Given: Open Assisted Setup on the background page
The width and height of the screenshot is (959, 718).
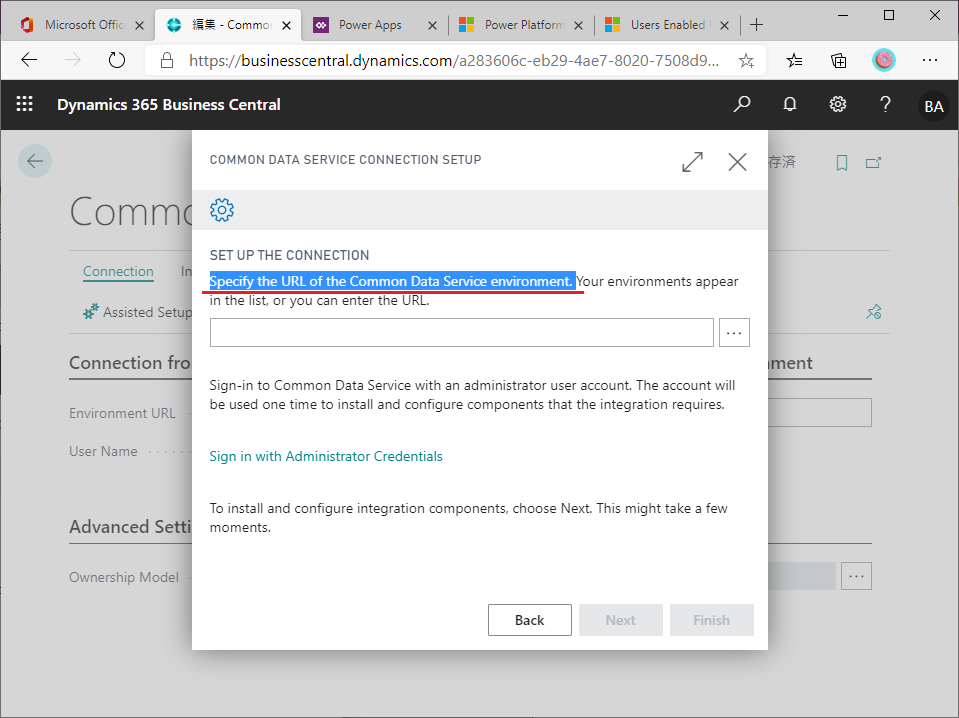Looking at the screenshot, I should pos(138,312).
